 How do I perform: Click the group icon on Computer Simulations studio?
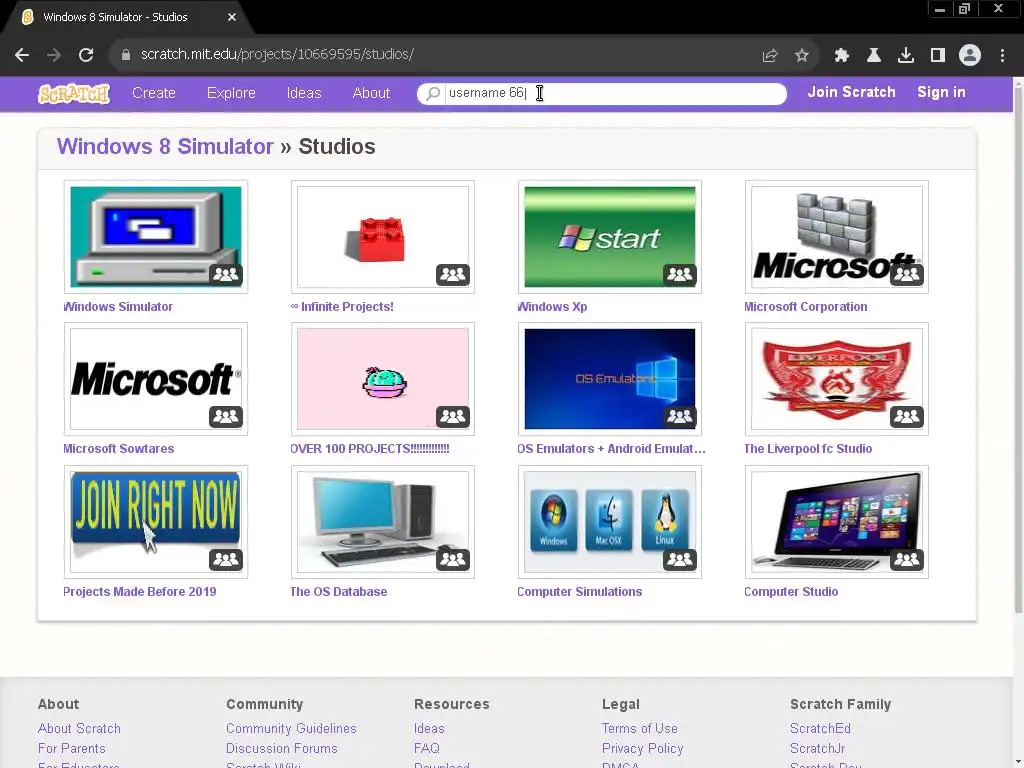(x=680, y=560)
